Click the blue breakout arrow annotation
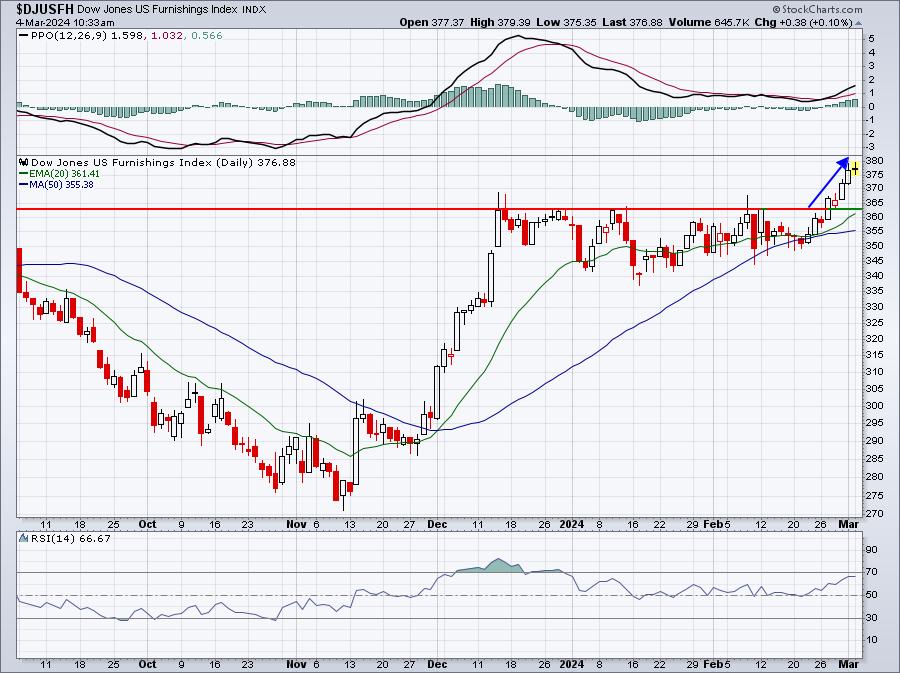Screen dimensions: 900x673 [828, 182]
